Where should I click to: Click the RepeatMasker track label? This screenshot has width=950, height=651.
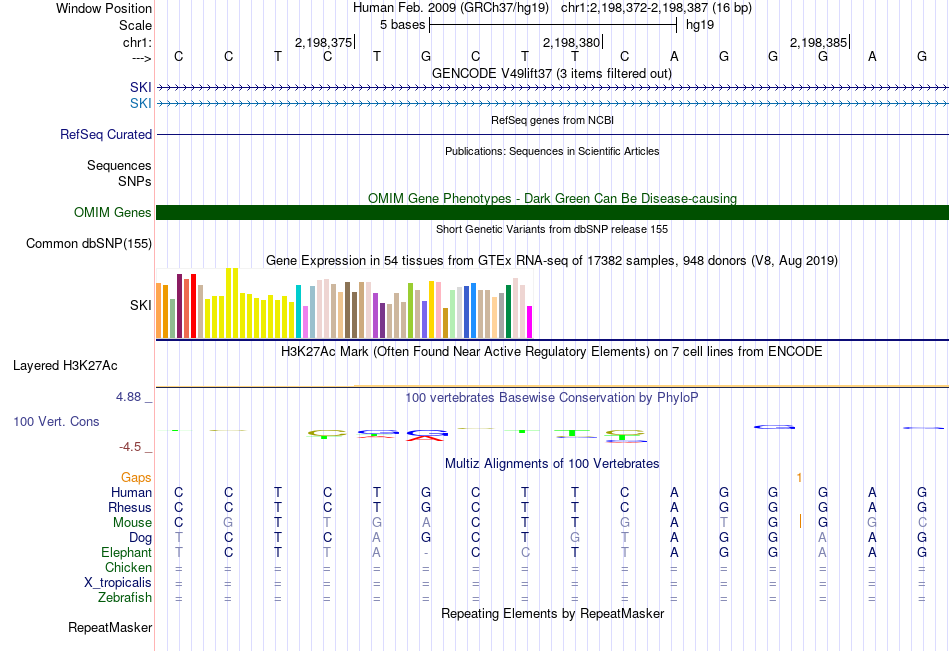110,627
